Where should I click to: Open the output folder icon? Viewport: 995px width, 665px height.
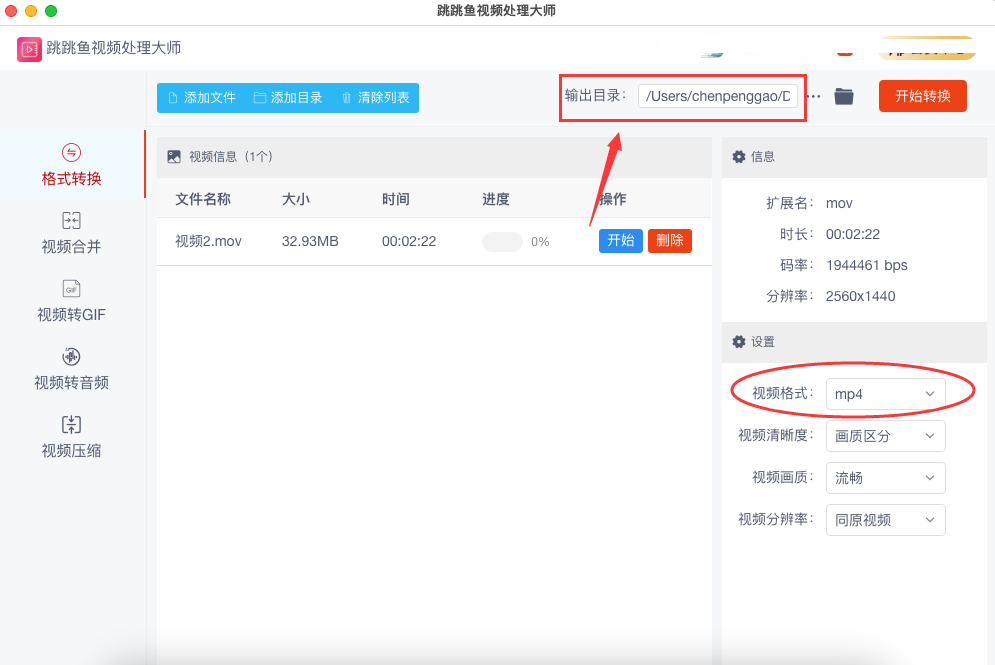click(x=844, y=96)
